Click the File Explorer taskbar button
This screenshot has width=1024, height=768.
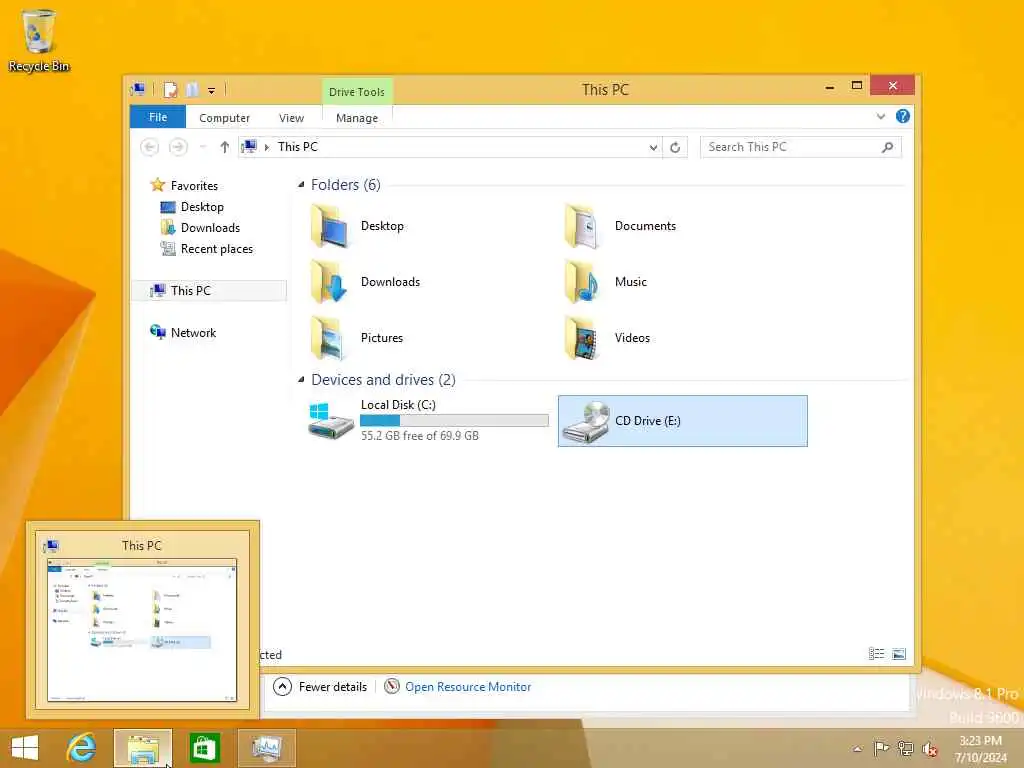point(143,748)
